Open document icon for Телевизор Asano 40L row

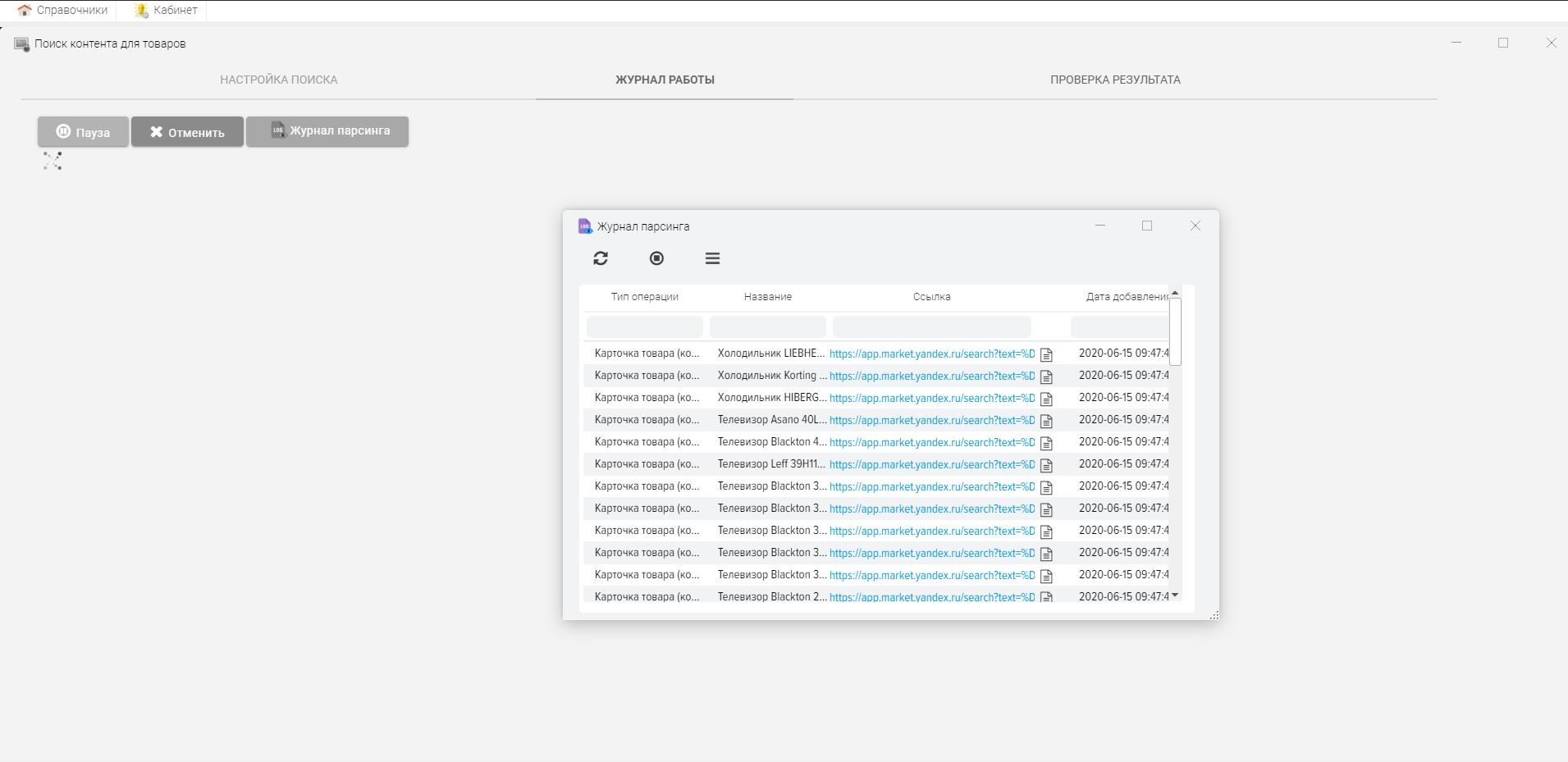point(1046,421)
